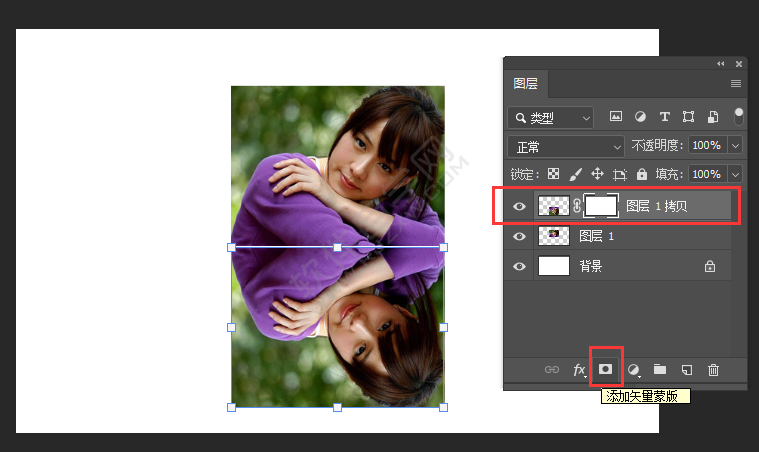
Task: Lock image pixels brush icon
Action: pyautogui.click(x=575, y=174)
